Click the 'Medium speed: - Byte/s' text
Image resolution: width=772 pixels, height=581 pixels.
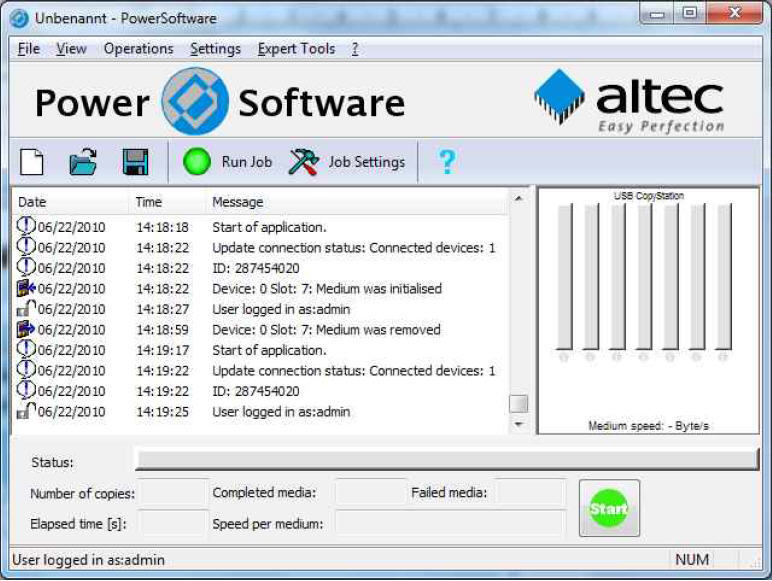pos(648,425)
